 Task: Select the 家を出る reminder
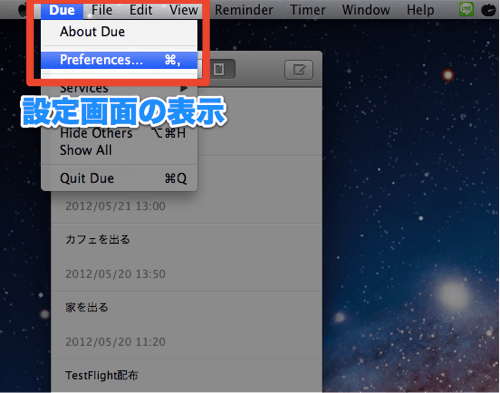coord(186,325)
